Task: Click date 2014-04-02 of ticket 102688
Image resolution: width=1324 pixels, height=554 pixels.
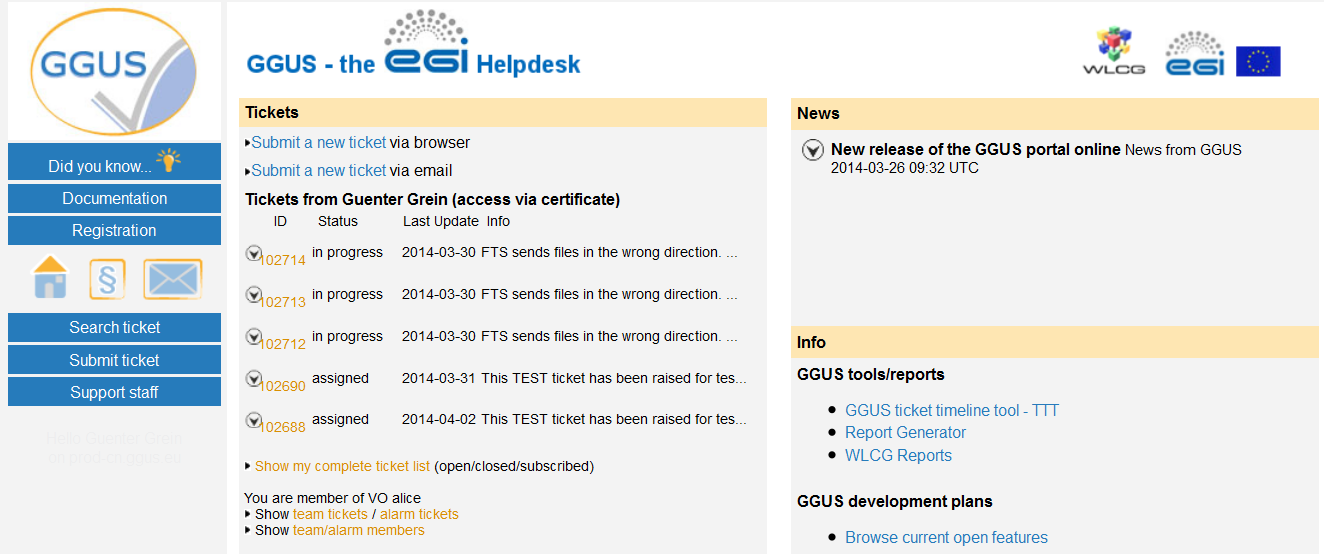Action: (x=439, y=420)
